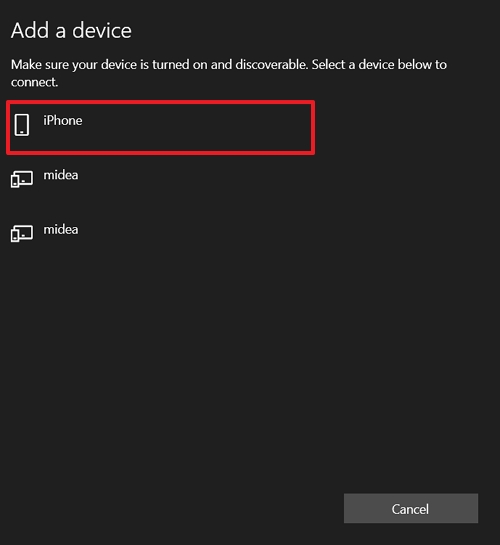The width and height of the screenshot is (500, 545).
Task: Click the discoverable instruction text
Action: [x=229, y=73]
